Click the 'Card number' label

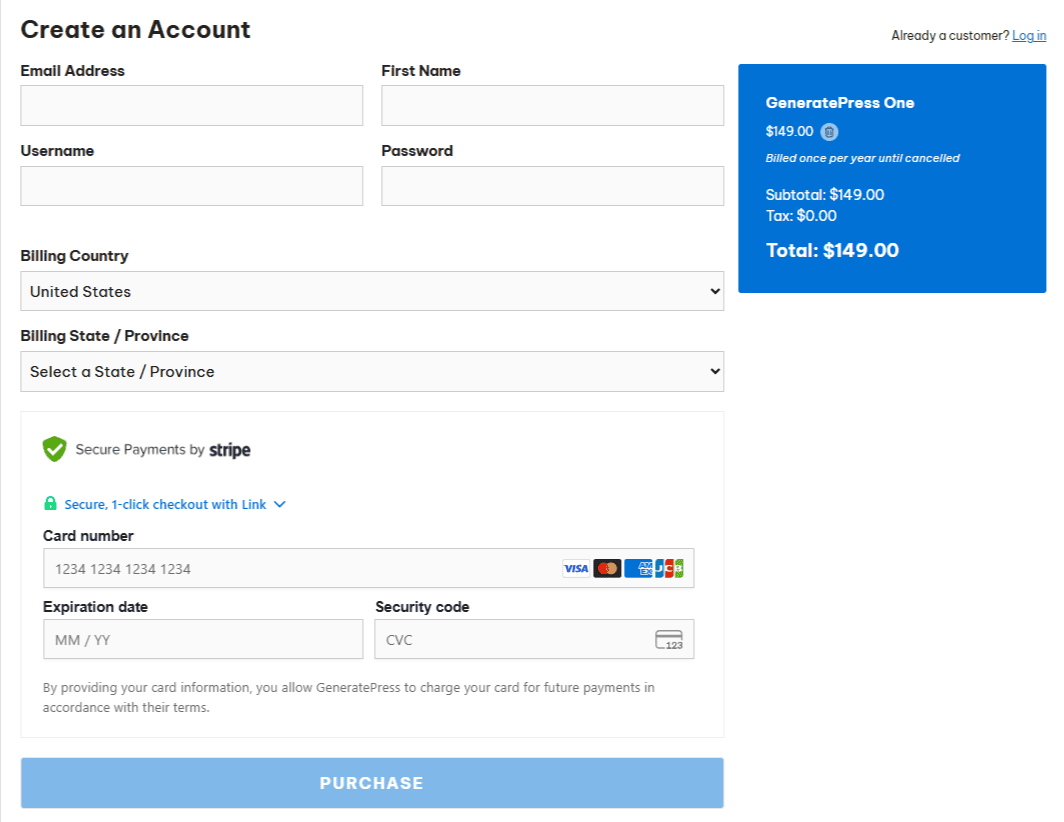[88, 536]
